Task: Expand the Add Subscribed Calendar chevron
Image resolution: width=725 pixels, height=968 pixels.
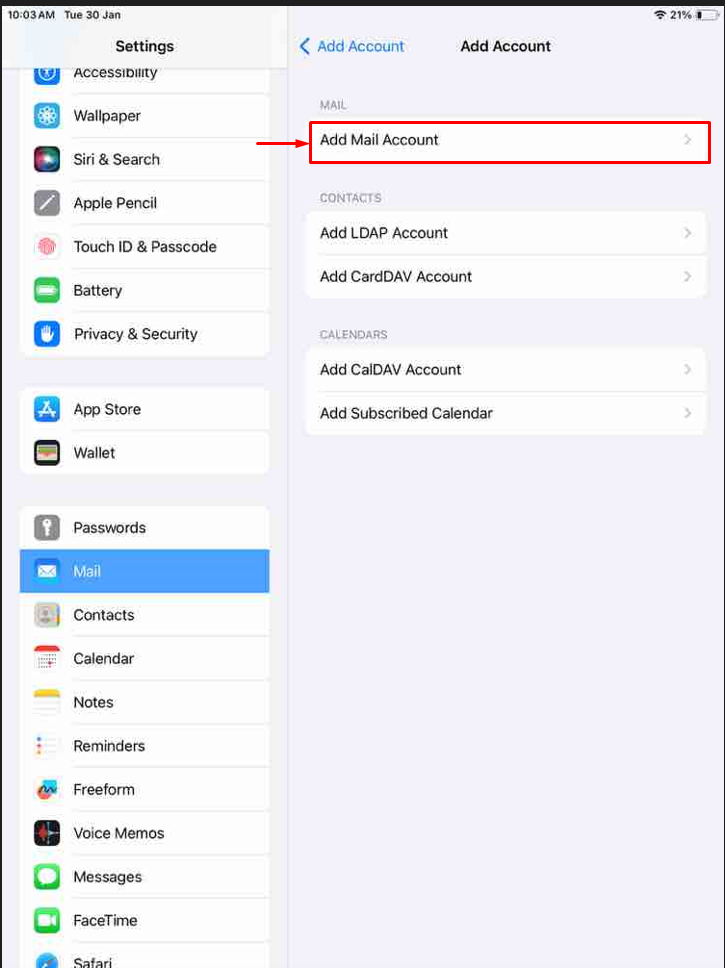Action: pos(687,413)
